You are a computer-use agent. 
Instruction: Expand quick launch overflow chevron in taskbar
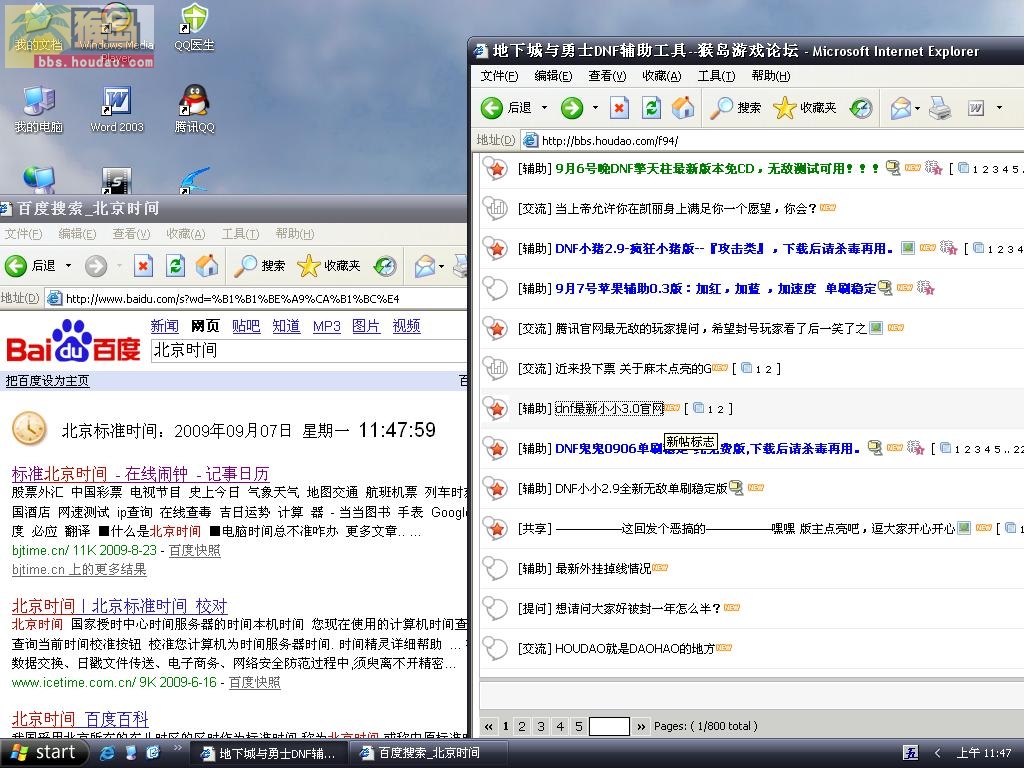(x=177, y=748)
